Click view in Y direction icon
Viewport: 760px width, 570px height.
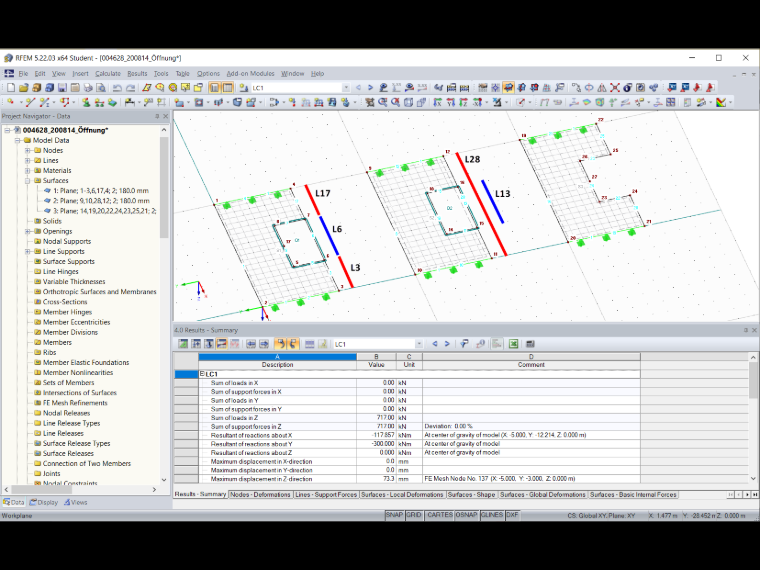click(x=451, y=102)
